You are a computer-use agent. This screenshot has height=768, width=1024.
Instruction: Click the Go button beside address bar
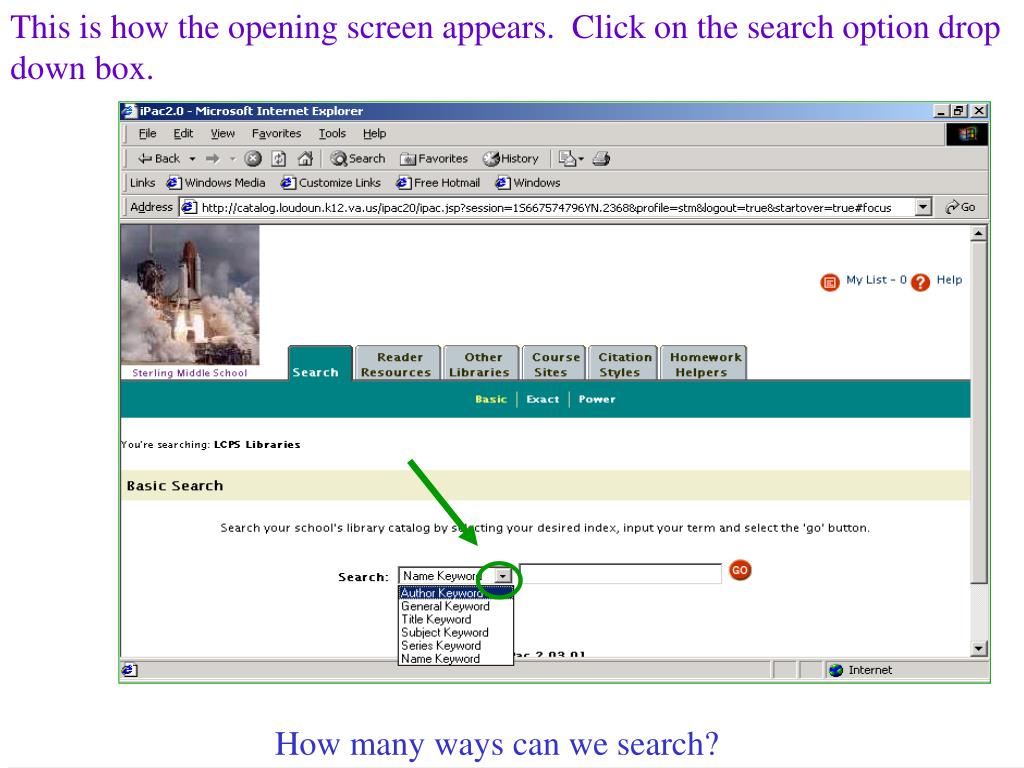click(x=960, y=207)
